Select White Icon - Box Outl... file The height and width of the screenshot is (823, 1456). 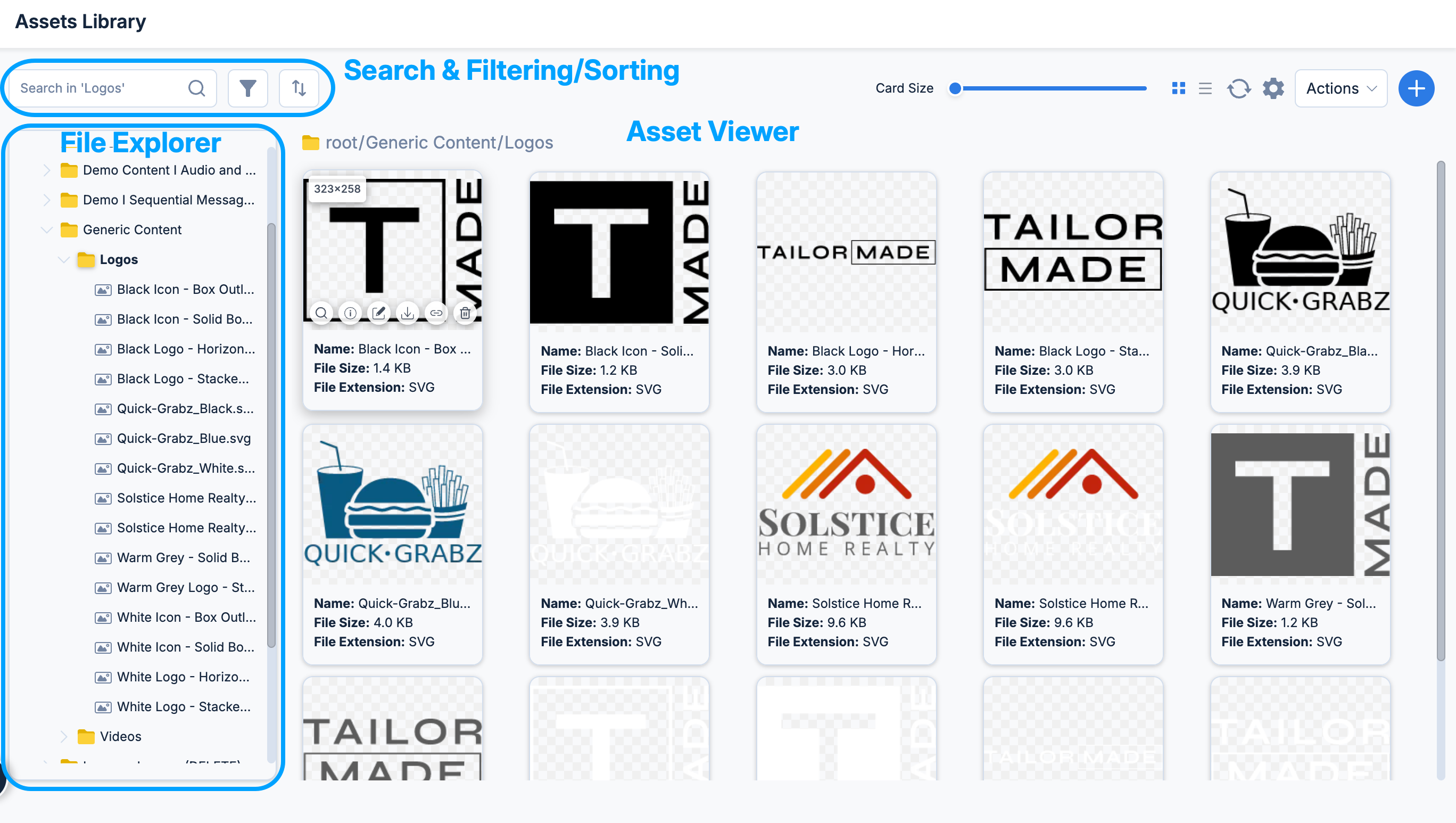186,618
